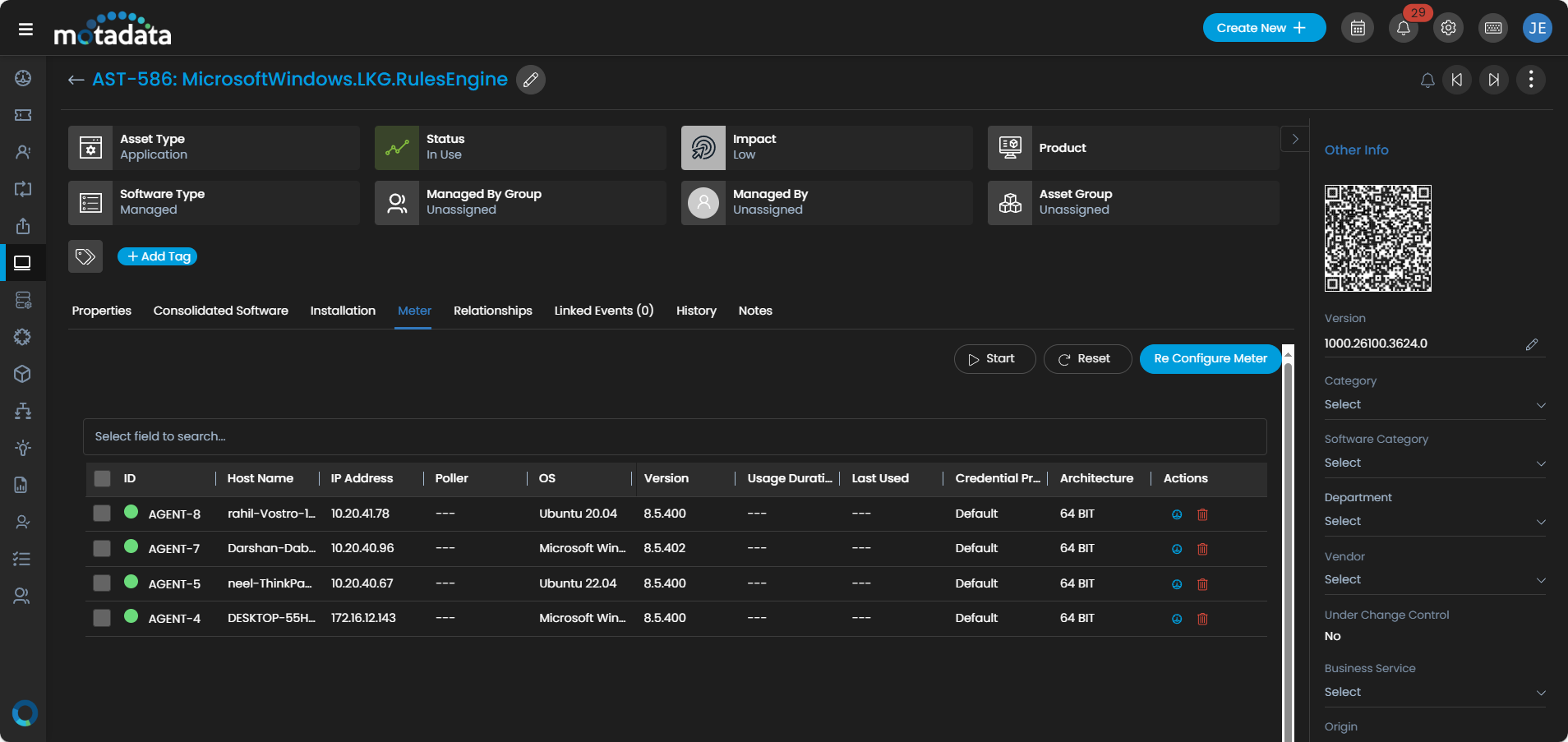The width and height of the screenshot is (1568, 742).
Task: Click Re Configure Meter button
Action: point(1211,359)
